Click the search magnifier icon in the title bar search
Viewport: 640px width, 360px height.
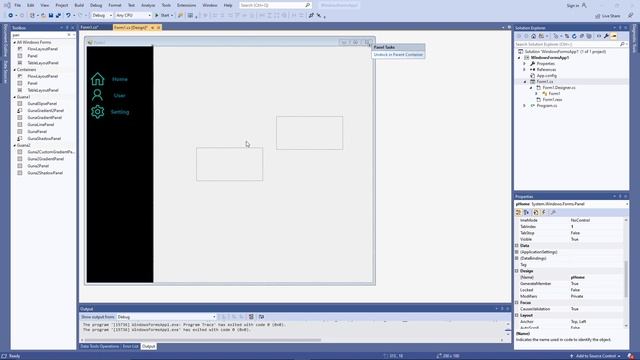[308, 5]
